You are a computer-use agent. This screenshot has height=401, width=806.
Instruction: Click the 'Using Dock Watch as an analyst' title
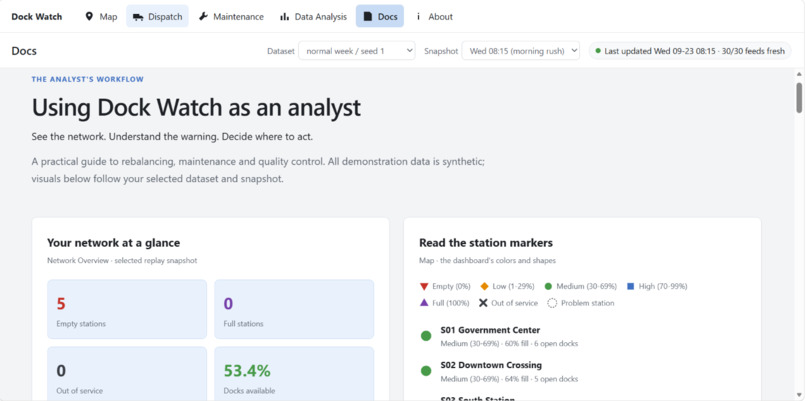click(x=196, y=108)
